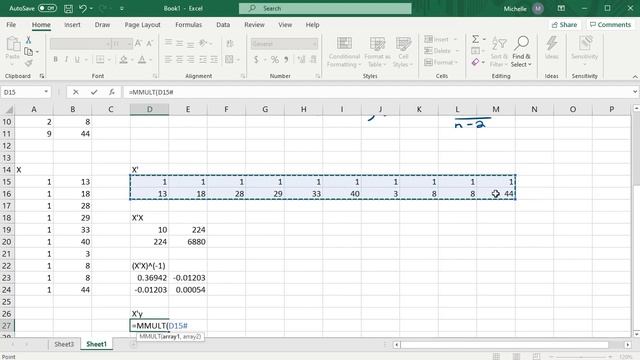Click the Copy icon
Viewport: 640px width, 360px height.
point(28,52)
